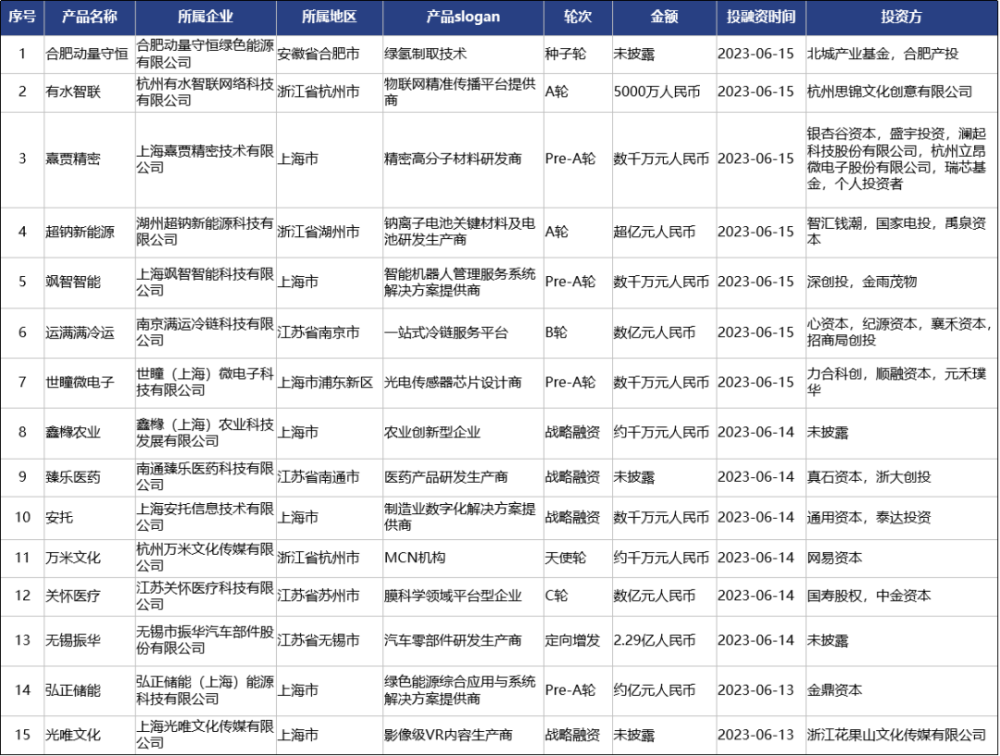1000x756 pixels.
Task: Click the 轮次 column header
Action: click(x=578, y=17)
